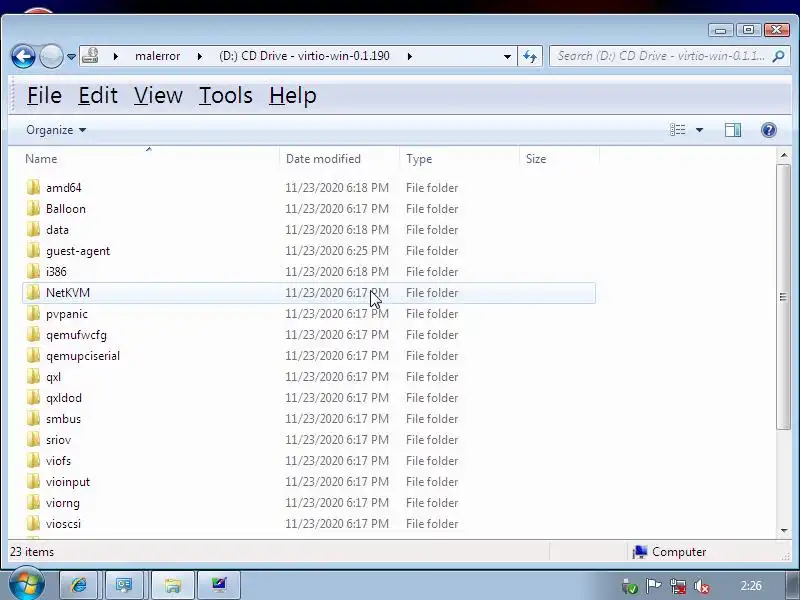Image resolution: width=800 pixels, height=600 pixels.
Task: Click the greyed Forward navigation button
Action: tap(51, 56)
